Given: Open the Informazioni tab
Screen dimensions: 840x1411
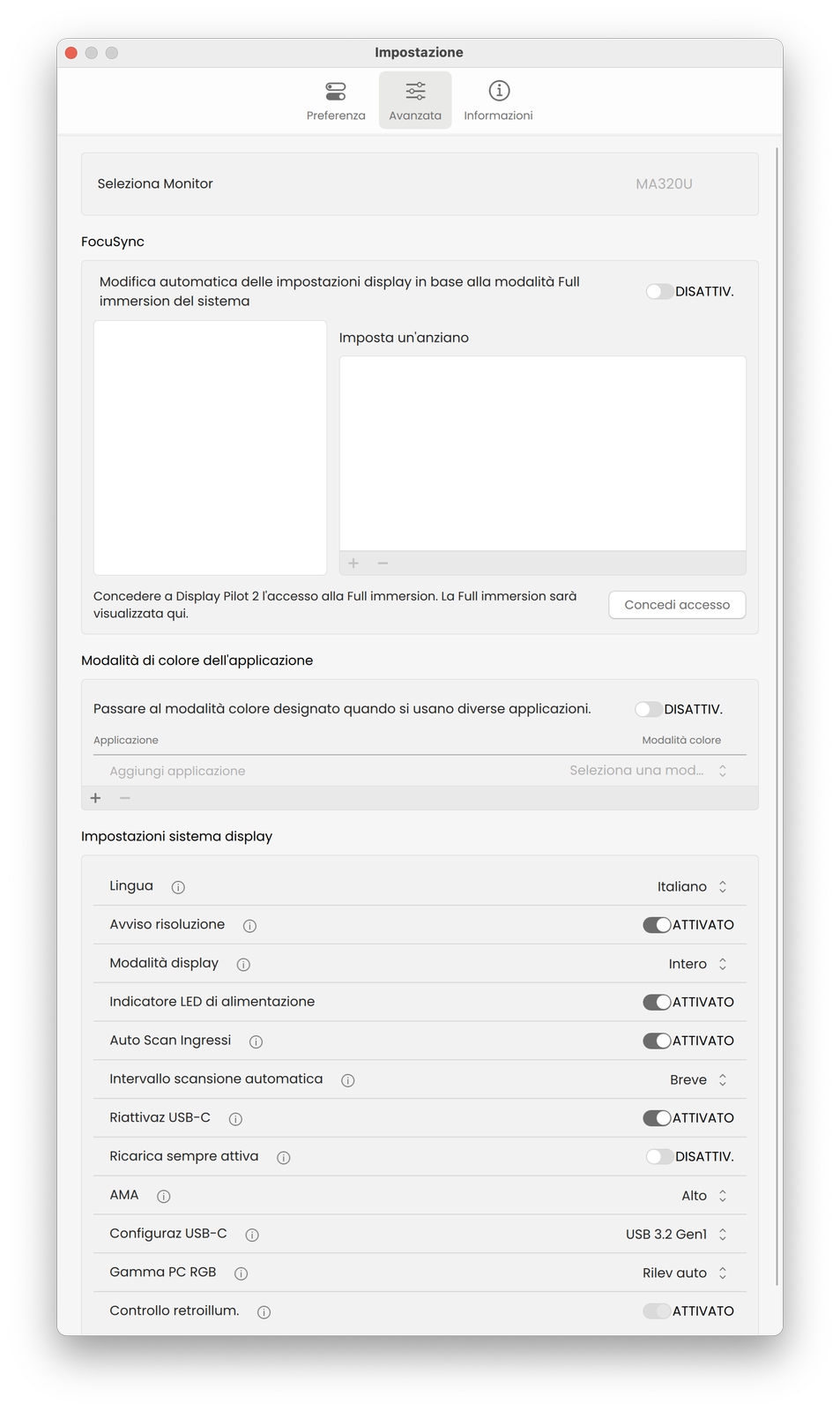Looking at the screenshot, I should (498, 101).
